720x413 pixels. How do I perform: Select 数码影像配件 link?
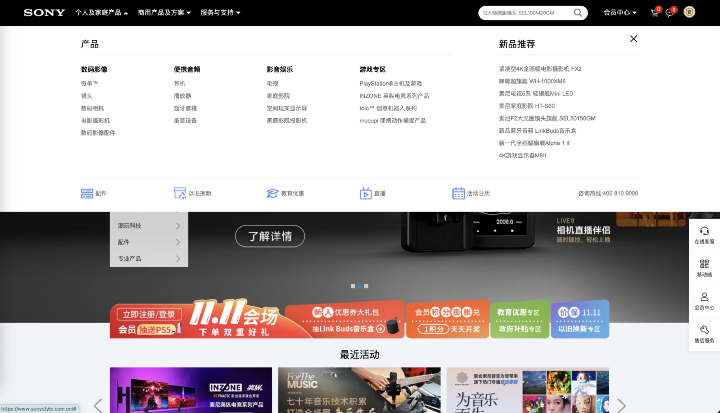(x=98, y=133)
